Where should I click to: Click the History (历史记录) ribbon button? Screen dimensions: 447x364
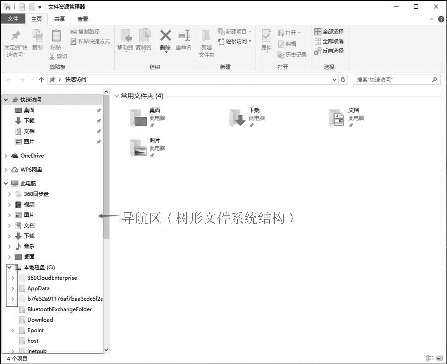pos(292,54)
